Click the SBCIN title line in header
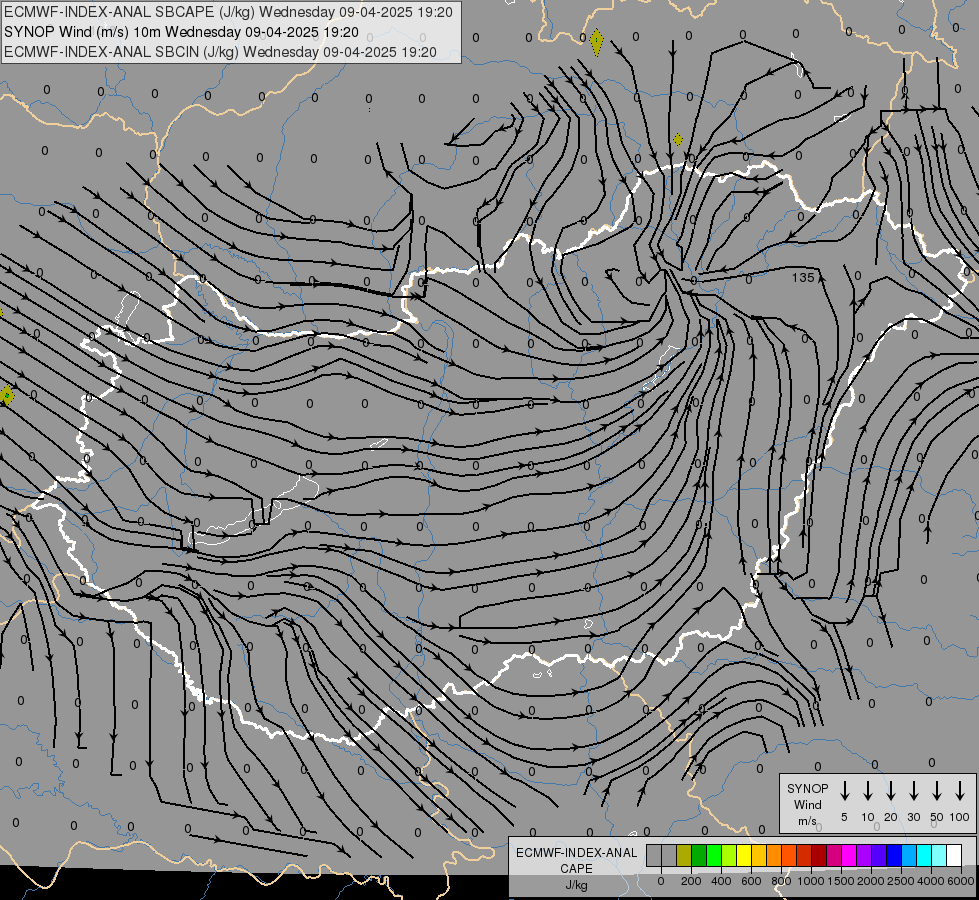The width and height of the screenshot is (979, 900). click(220, 52)
